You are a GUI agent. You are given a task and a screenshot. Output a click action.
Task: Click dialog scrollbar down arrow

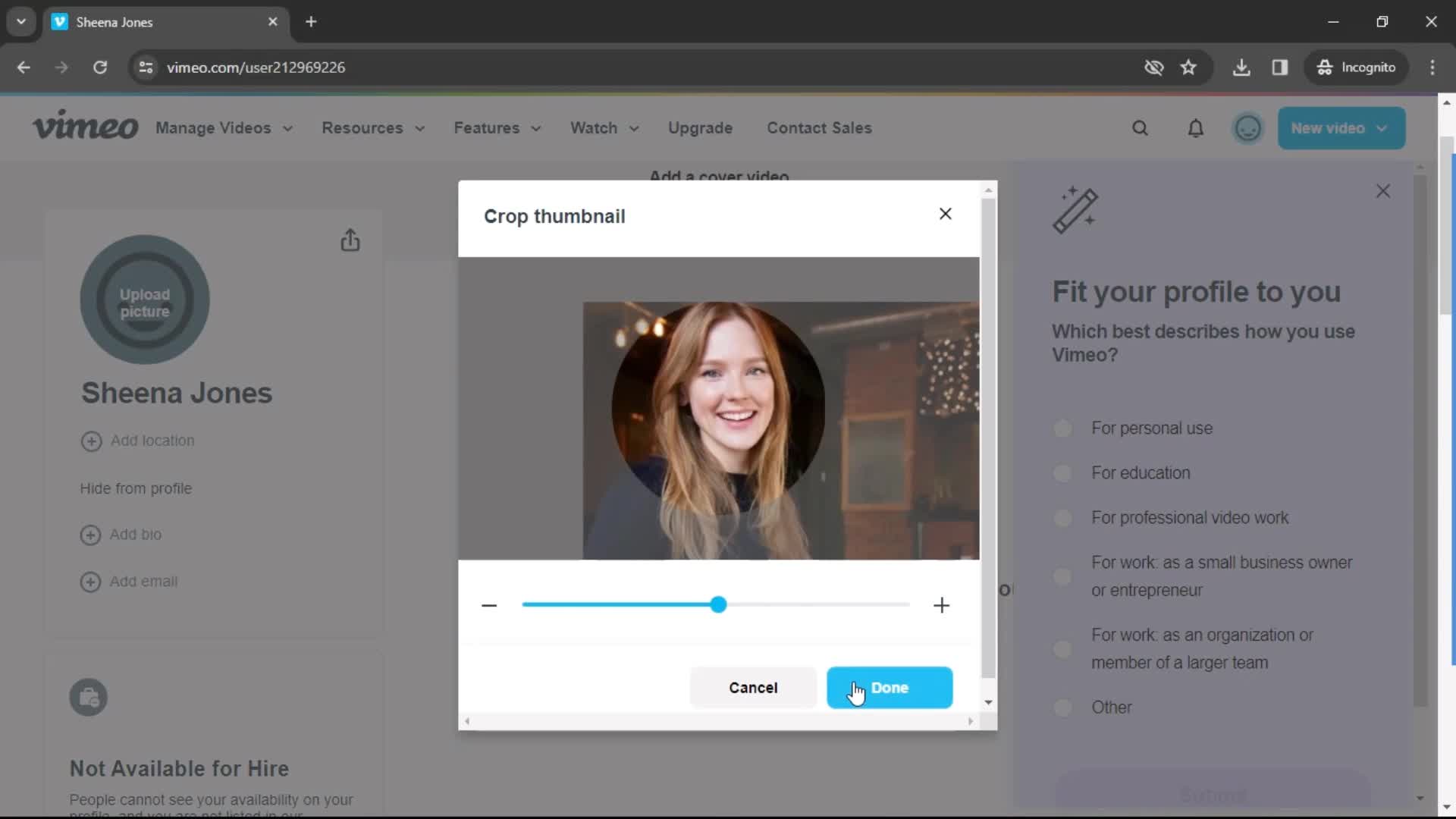tap(988, 702)
